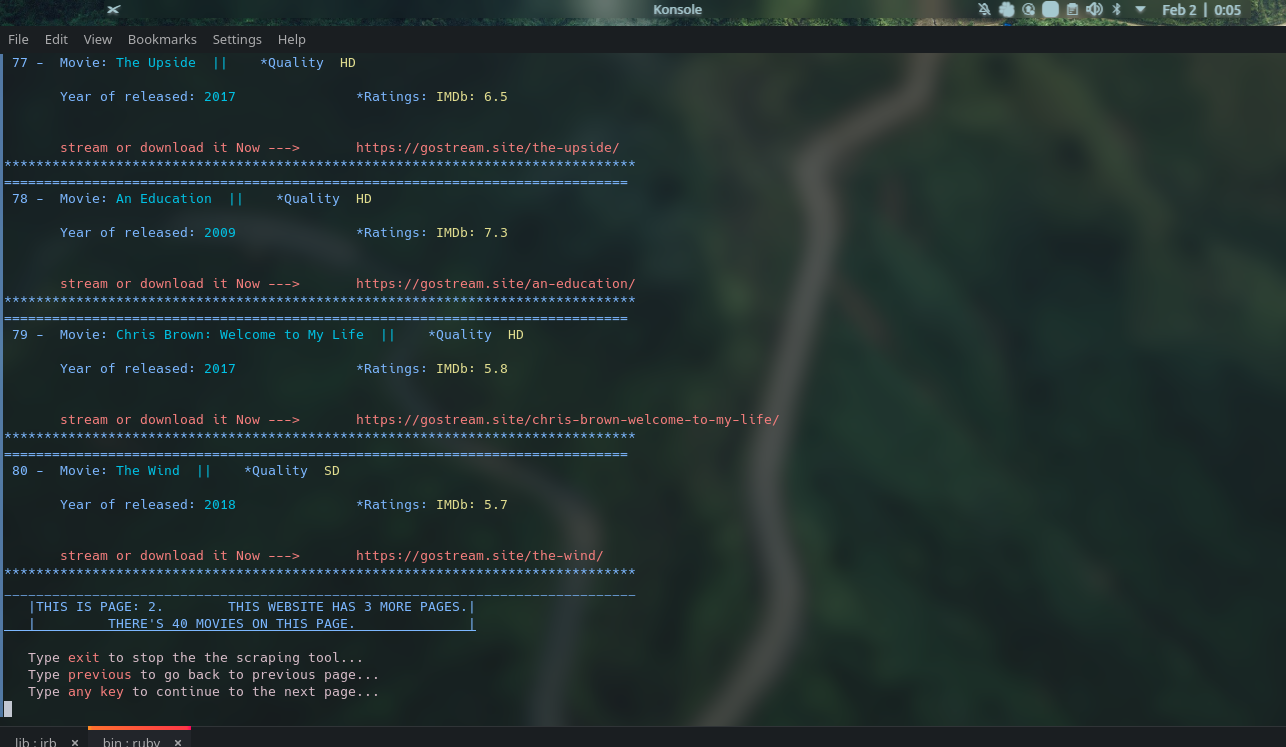Open the updates tray icon

[x=1028, y=10]
